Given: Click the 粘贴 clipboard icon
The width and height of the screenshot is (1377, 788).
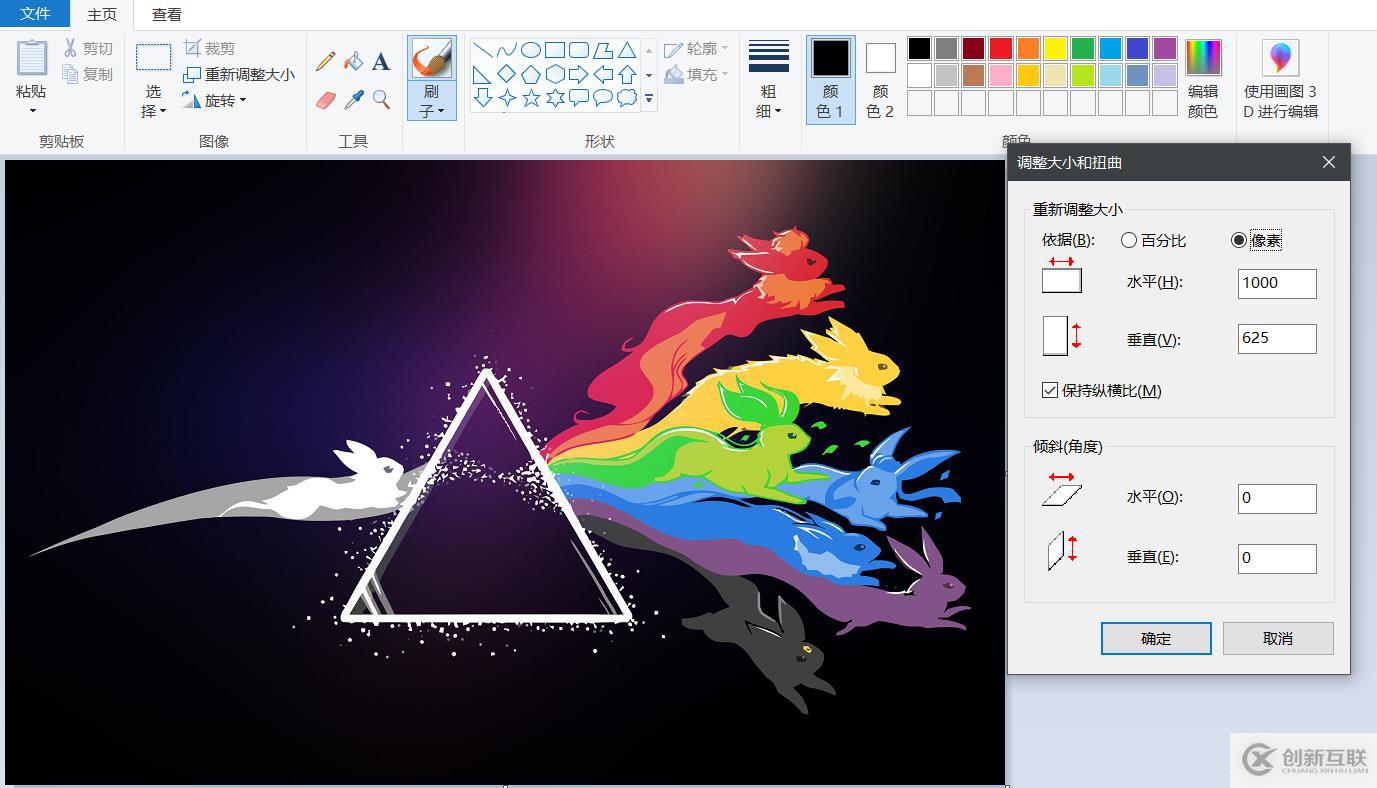Looking at the screenshot, I should point(32,57).
